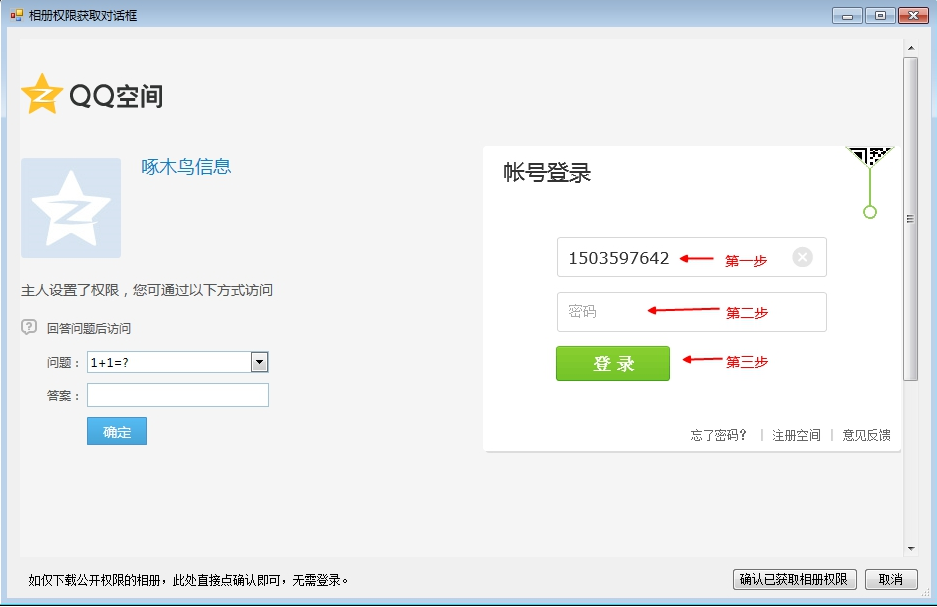Open the 问题 dropdown arrow
This screenshot has height=607, width=937.
click(259, 362)
